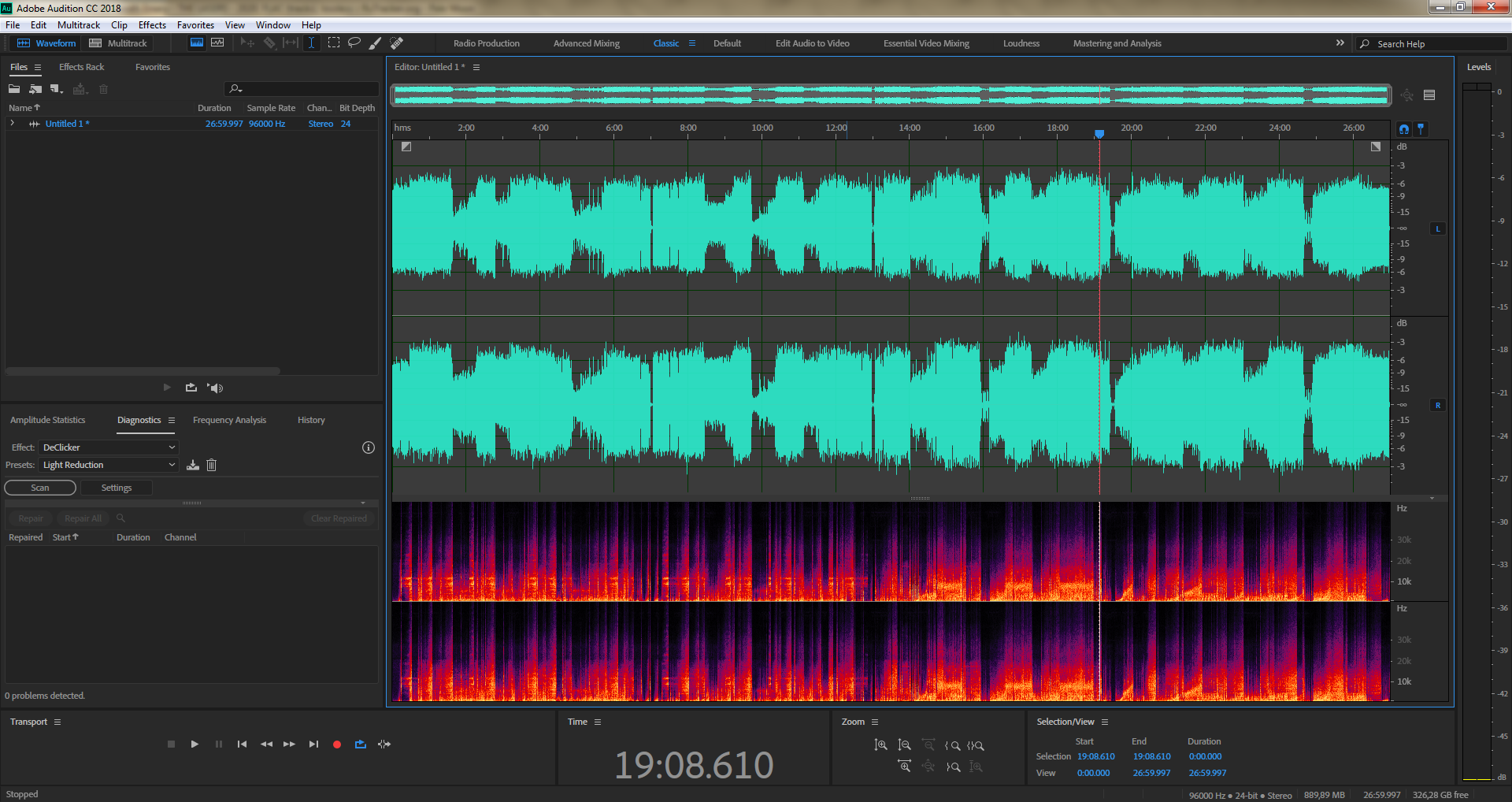Select the Paintbrush Selection tool
Viewport: 1512px width, 802px height.
[376, 43]
